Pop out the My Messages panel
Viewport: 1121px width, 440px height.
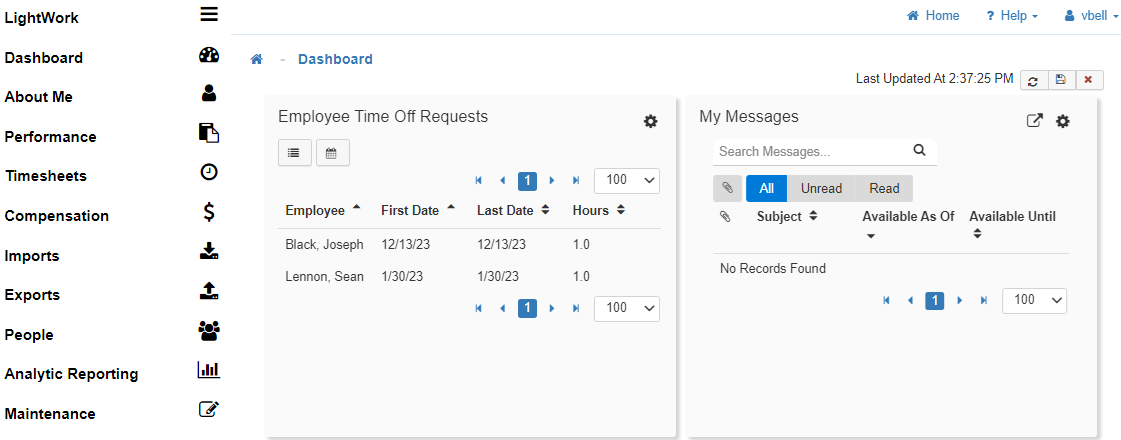pos(1035,121)
